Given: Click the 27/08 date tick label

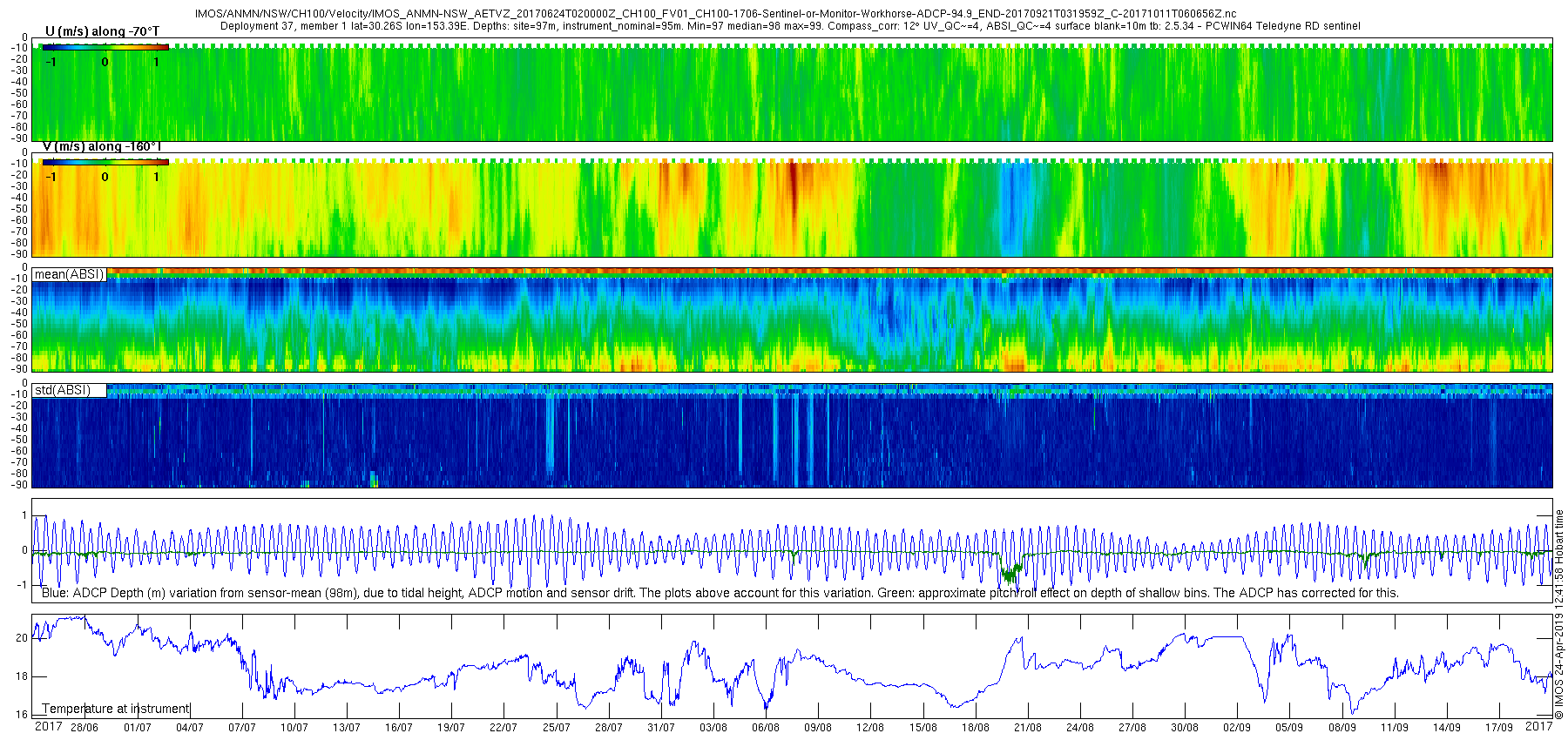Looking at the screenshot, I should click(x=1132, y=728).
